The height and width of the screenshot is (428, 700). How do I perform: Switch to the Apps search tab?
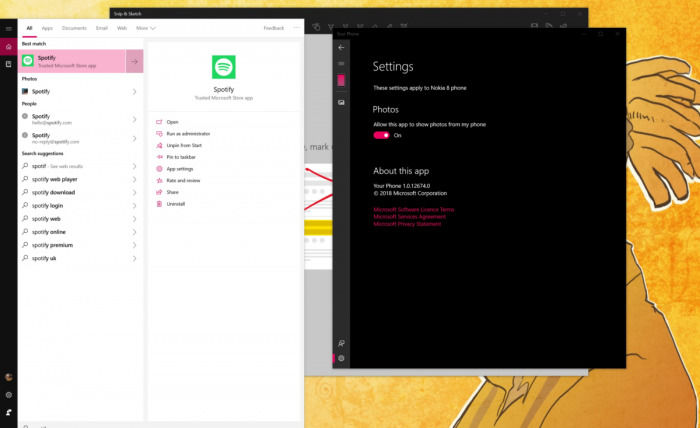[x=47, y=29]
